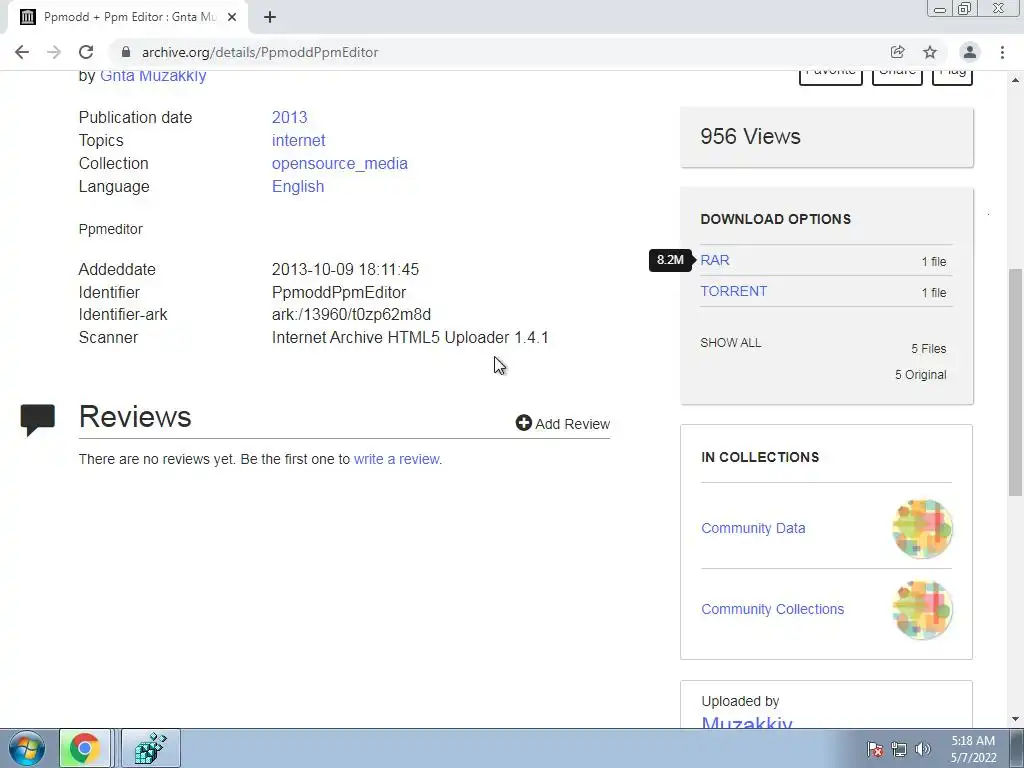Image resolution: width=1024 pixels, height=768 pixels.
Task: Click the Flag button
Action: (x=952, y=76)
